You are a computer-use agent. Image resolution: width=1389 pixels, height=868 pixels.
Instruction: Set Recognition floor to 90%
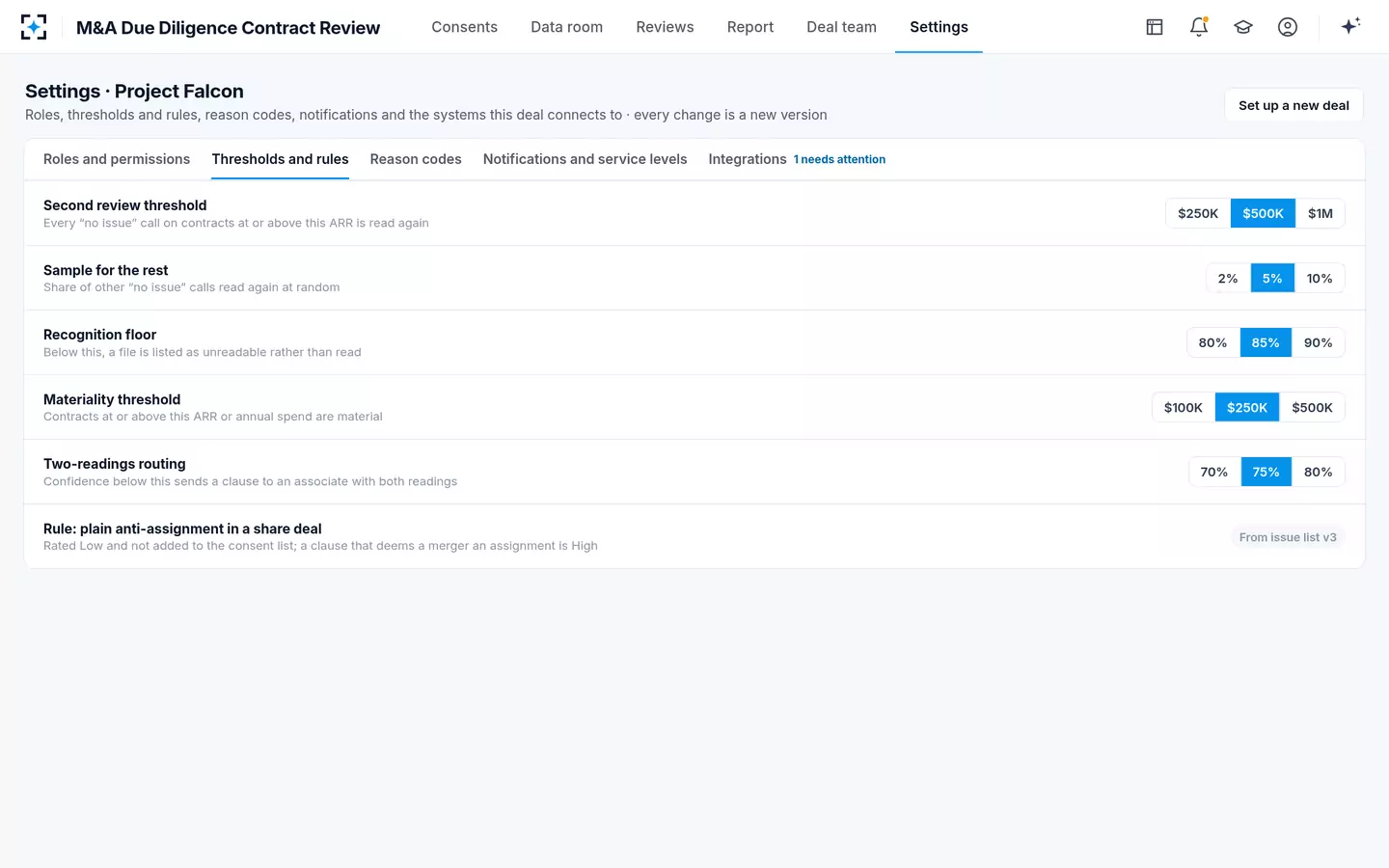click(x=1319, y=342)
